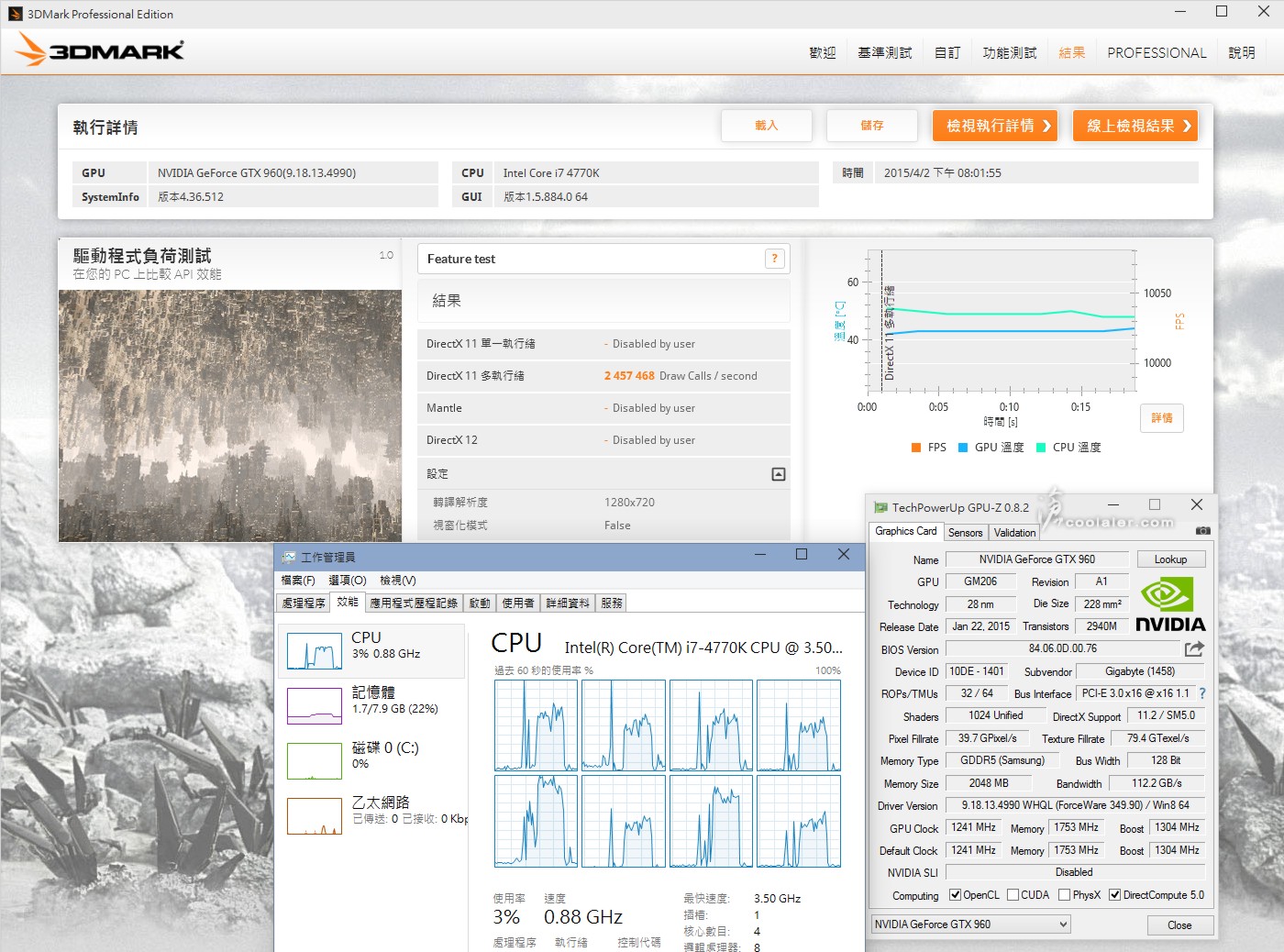This screenshot has height=952, width=1284.
Task: Toggle the PhysX checkbox in GPU-Z
Action: [1065, 895]
